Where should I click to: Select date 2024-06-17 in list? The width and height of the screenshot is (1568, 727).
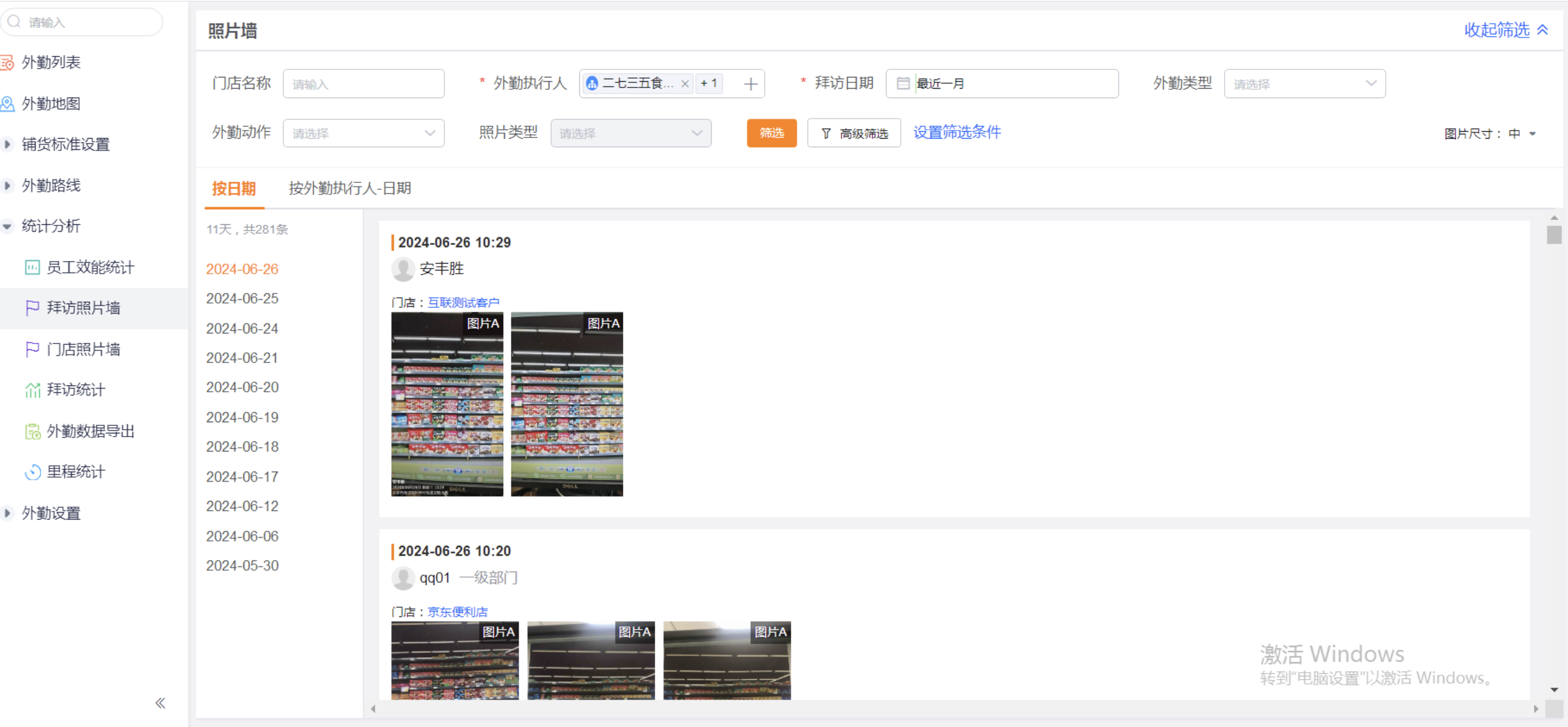(x=242, y=477)
